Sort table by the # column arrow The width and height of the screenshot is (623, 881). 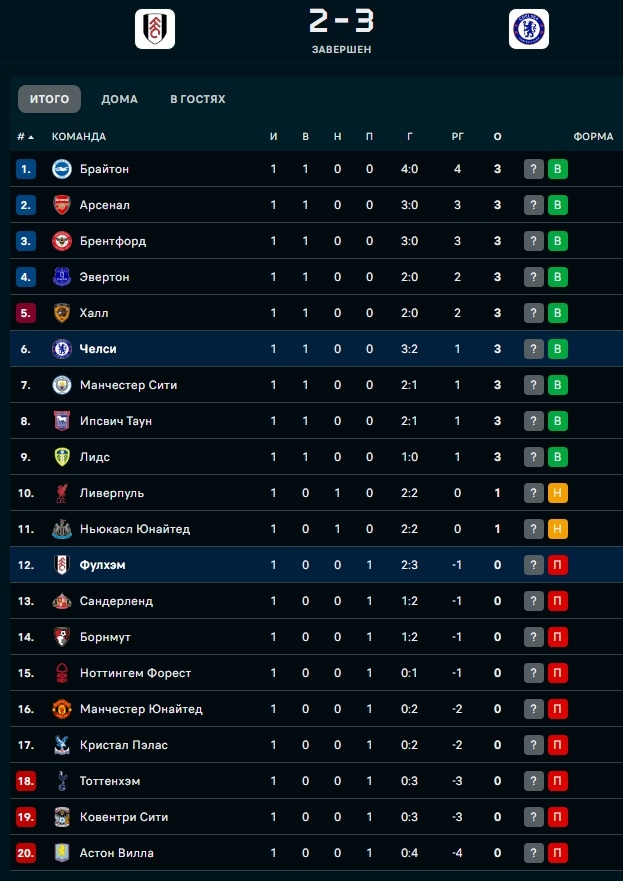click(x=26, y=137)
